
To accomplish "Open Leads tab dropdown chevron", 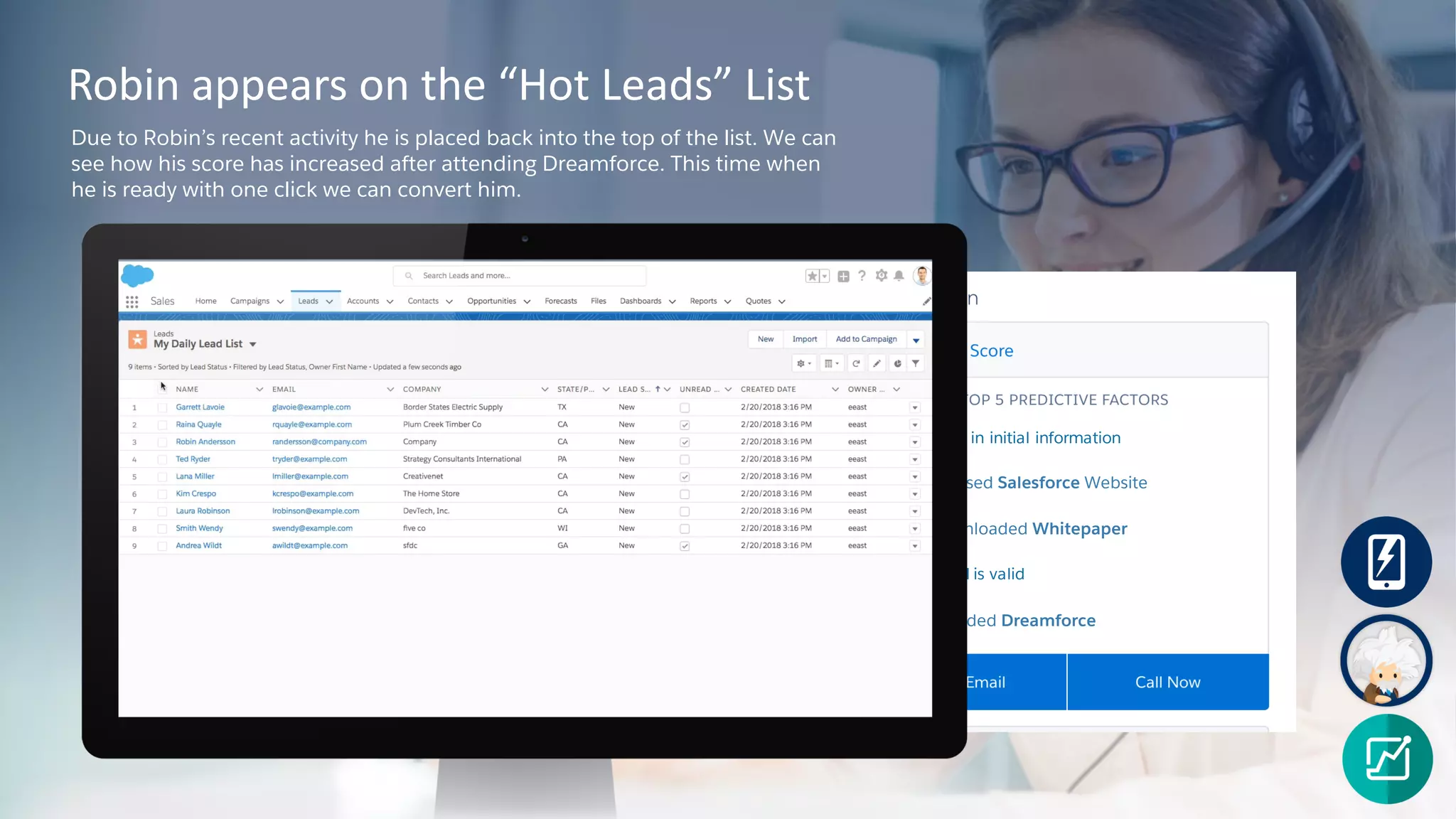I will click(329, 301).
